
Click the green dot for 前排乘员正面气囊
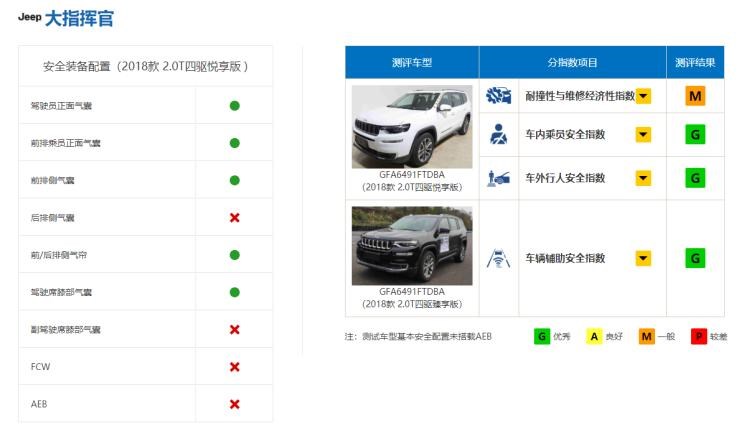pyautogui.click(x=234, y=143)
